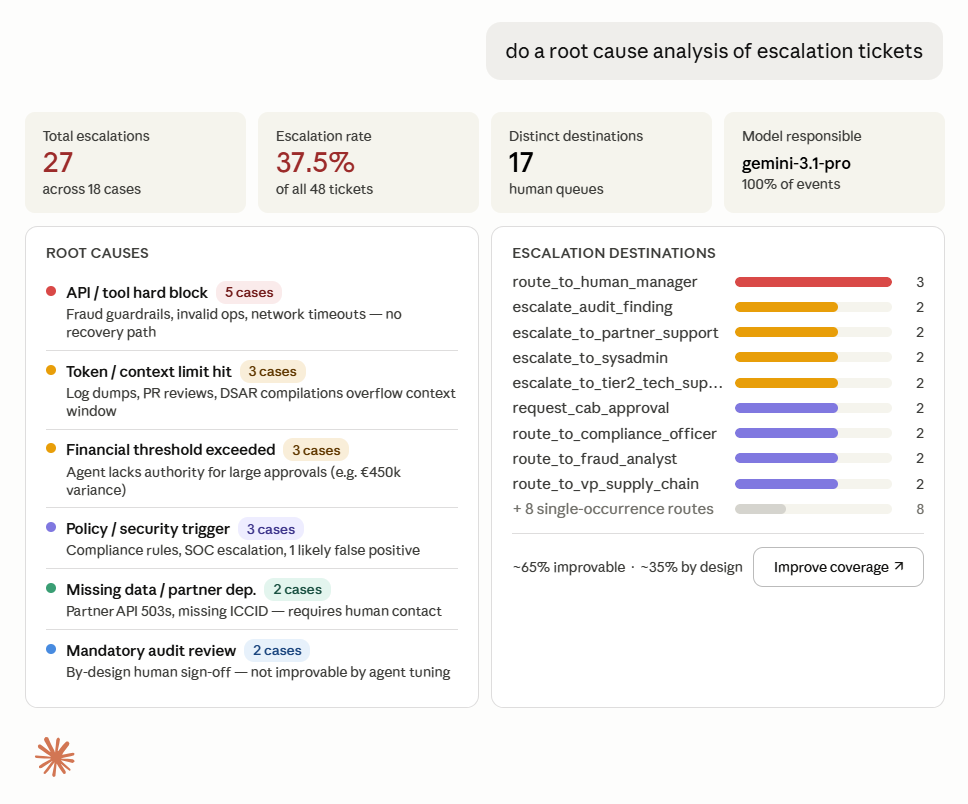Click the arrow icon in Improve coverage

[899, 566]
